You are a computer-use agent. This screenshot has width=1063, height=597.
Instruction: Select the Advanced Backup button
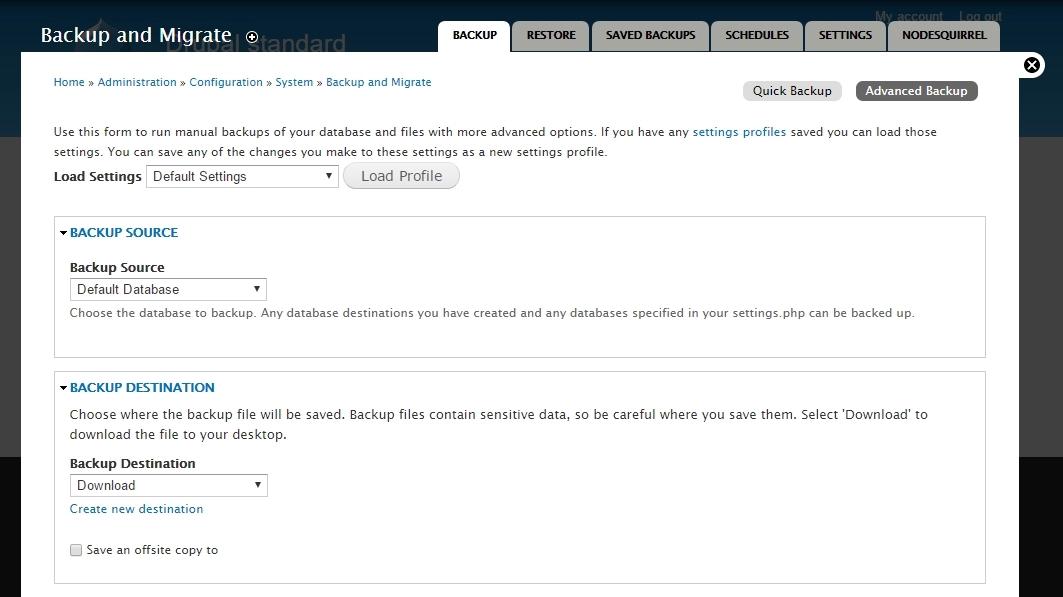click(x=916, y=91)
